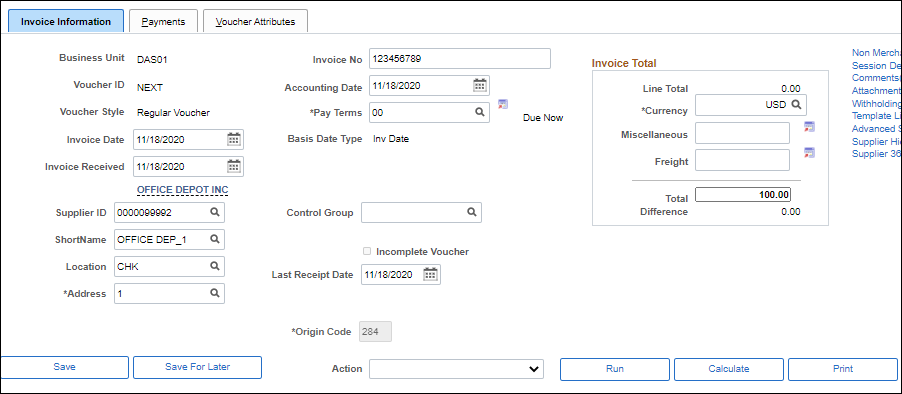Click the Invoice No input field

pos(460,59)
